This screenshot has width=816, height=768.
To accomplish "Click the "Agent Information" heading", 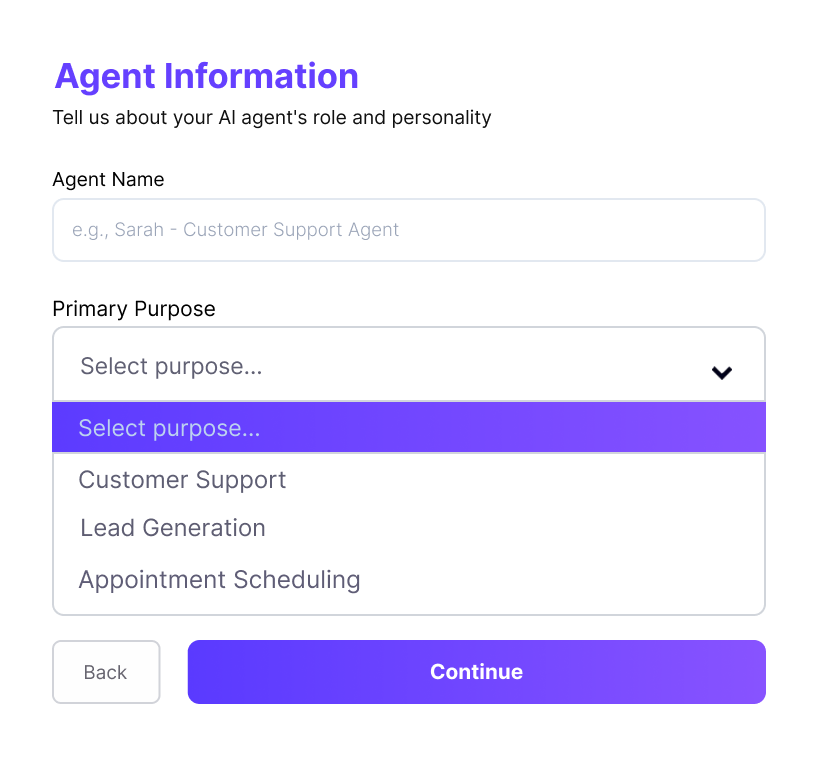I will click(x=206, y=76).
